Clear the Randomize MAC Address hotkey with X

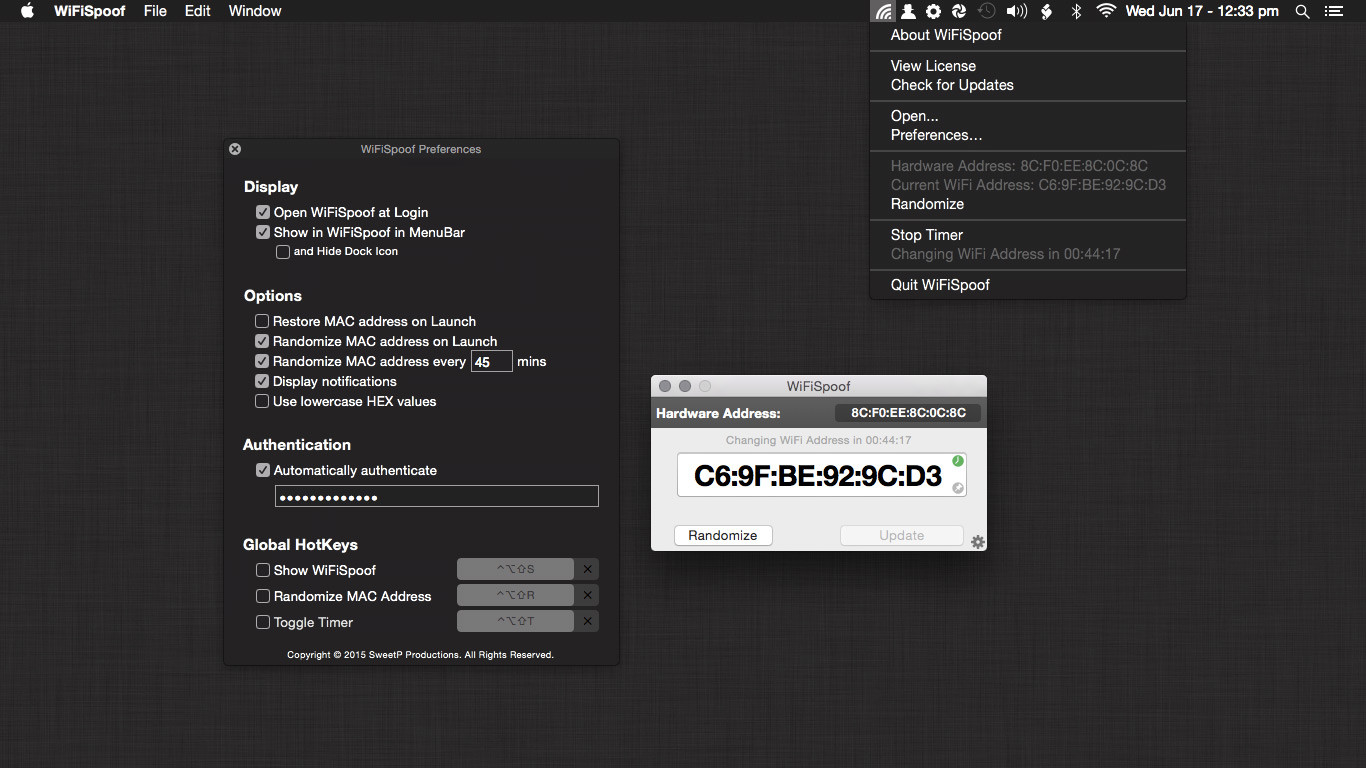(x=588, y=596)
